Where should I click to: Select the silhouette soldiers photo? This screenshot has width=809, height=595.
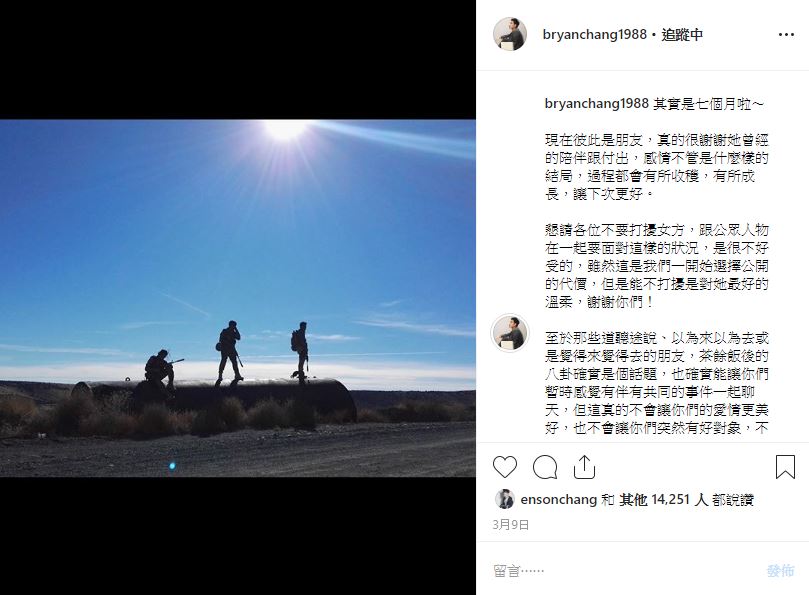click(x=238, y=298)
